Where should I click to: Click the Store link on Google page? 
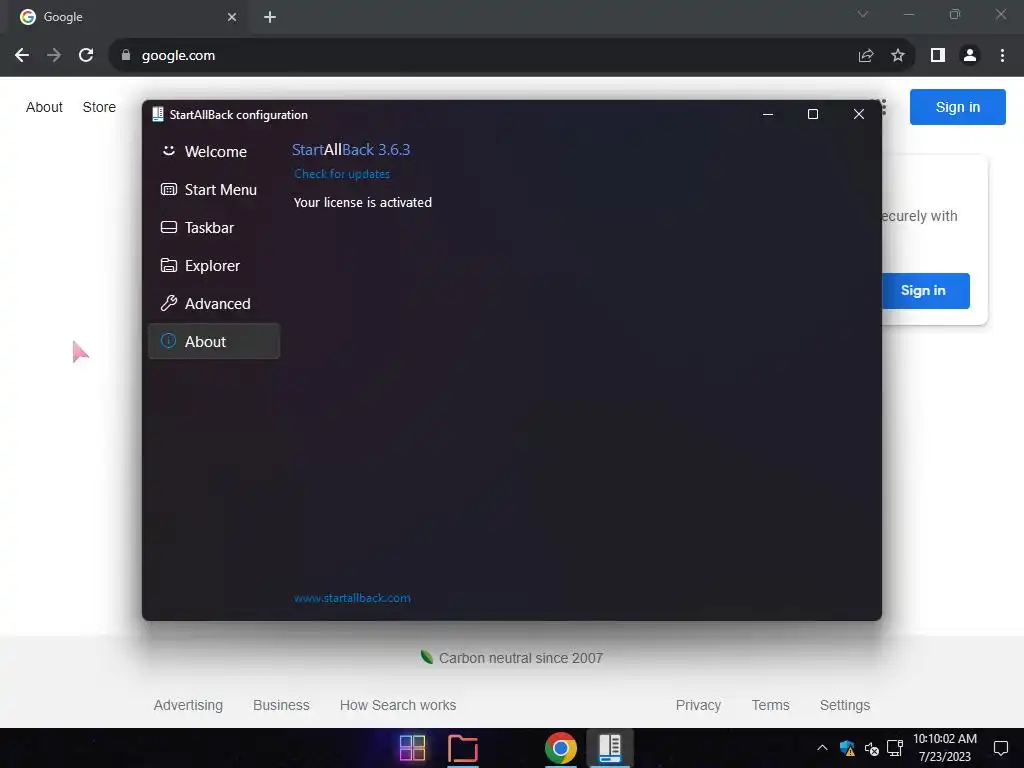point(99,107)
